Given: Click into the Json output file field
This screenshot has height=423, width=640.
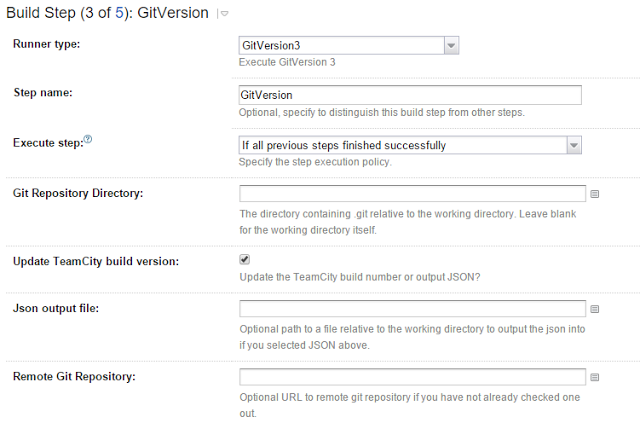Looking at the screenshot, I should click(x=412, y=309).
